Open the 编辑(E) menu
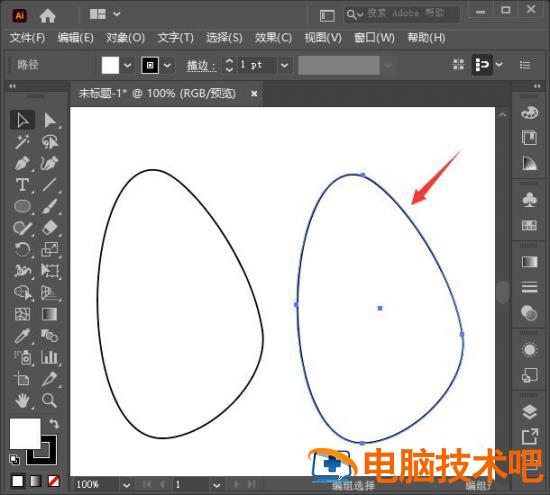 (x=75, y=38)
